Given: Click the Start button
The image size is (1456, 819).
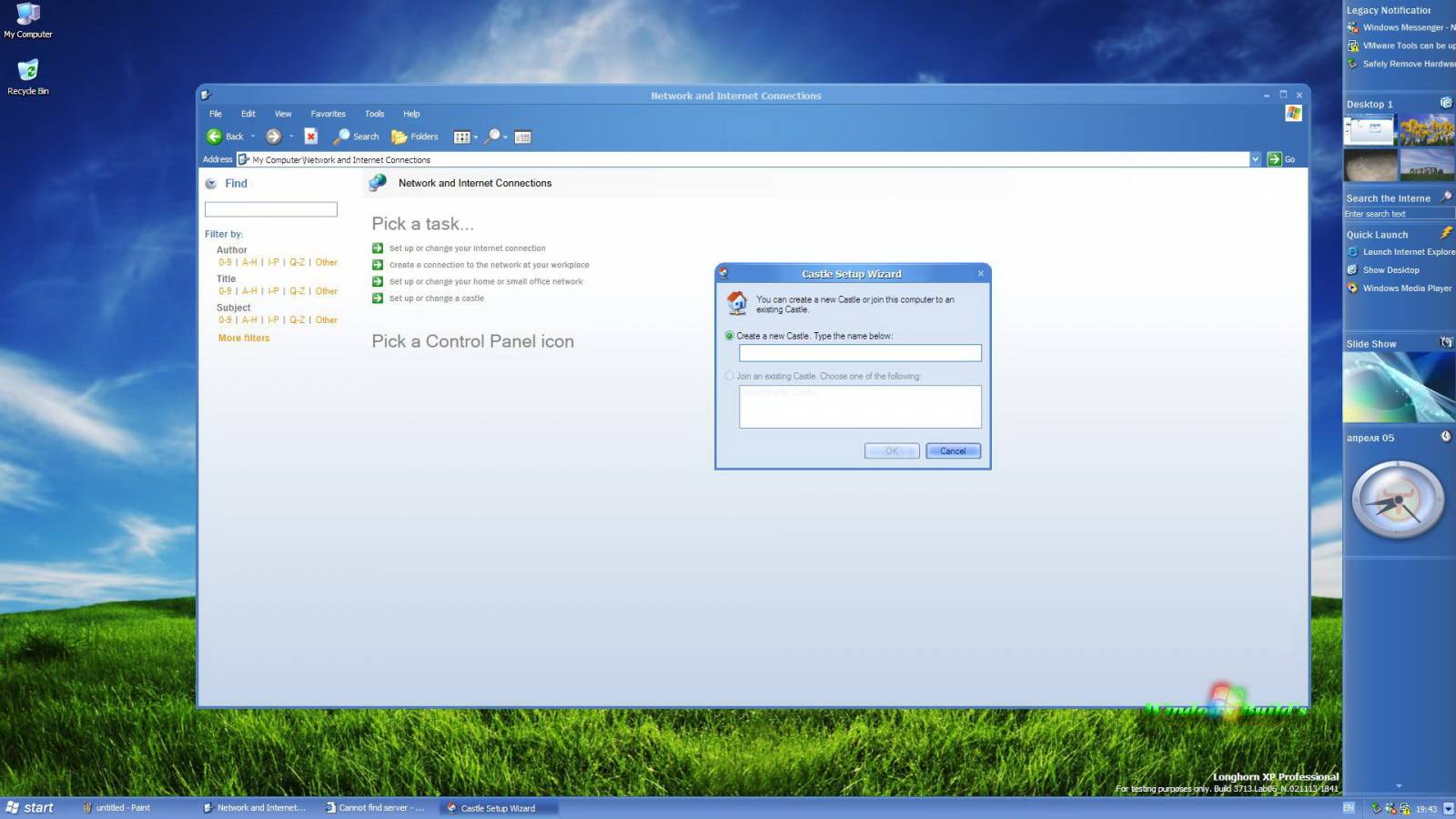Looking at the screenshot, I should pyautogui.click(x=30, y=808).
